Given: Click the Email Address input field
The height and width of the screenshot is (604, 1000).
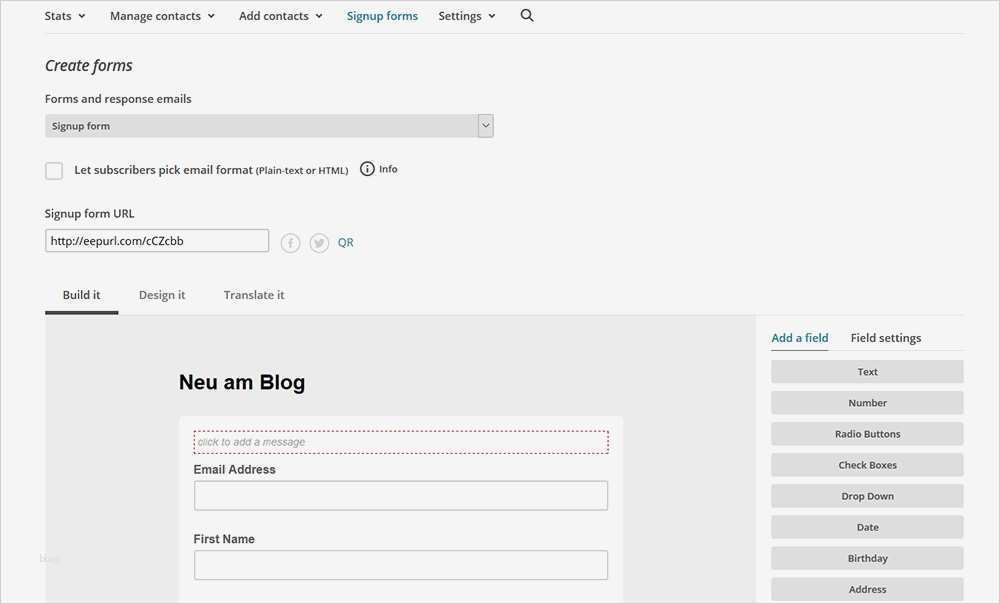Looking at the screenshot, I should (401, 496).
